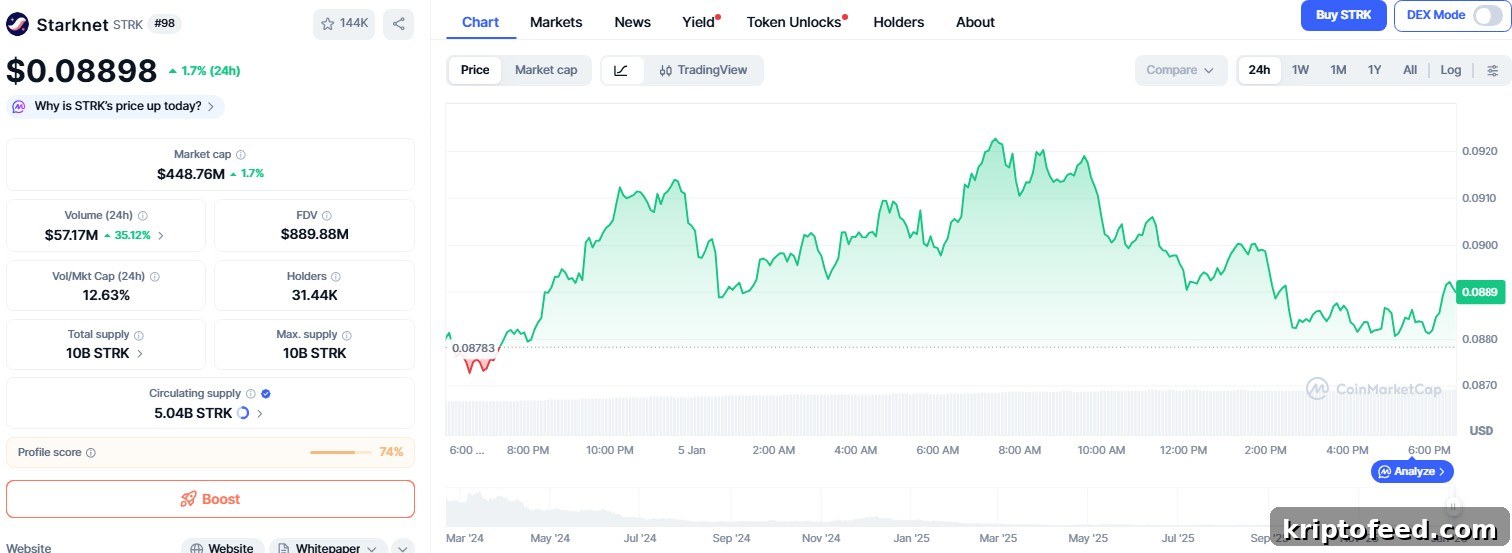Enable Log scale on chart
Image resolution: width=1512 pixels, height=553 pixels.
click(x=1451, y=70)
